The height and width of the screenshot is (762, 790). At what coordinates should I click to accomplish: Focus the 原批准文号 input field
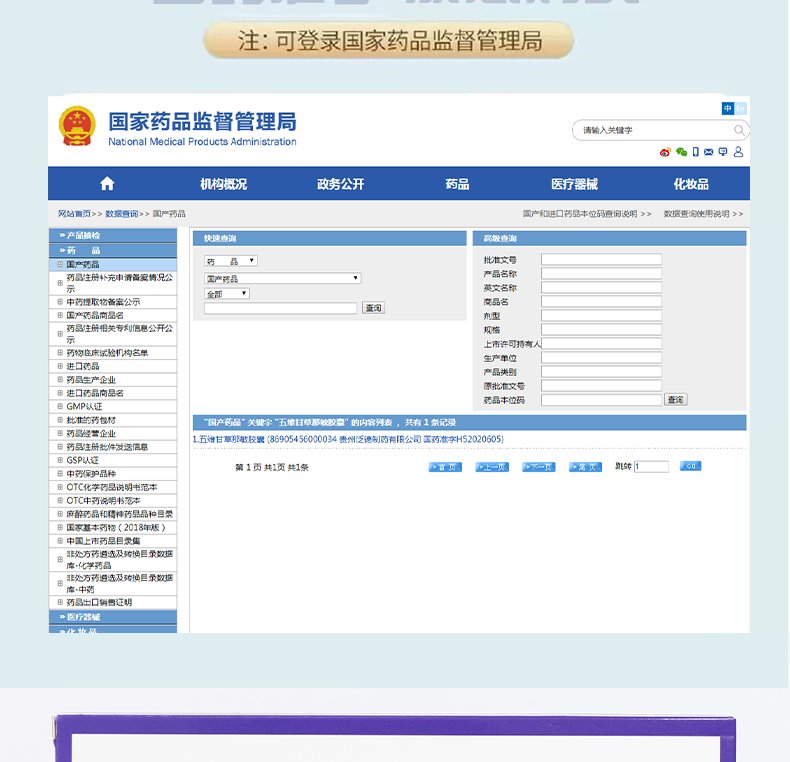(x=601, y=386)
